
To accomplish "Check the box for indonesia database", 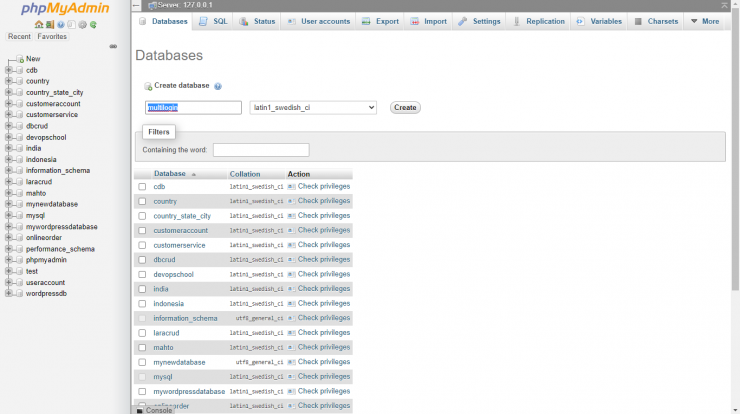I will 142,304.
